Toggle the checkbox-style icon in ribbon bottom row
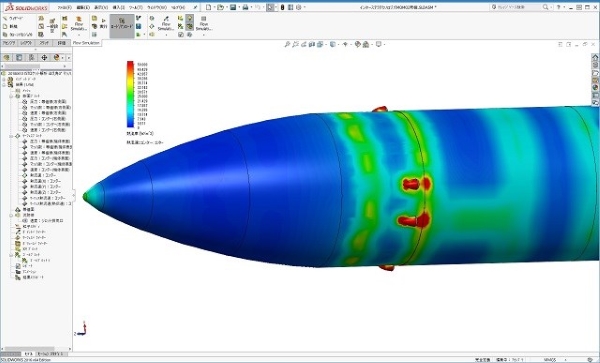Screen dimensions: 600x363 (181, 34)
